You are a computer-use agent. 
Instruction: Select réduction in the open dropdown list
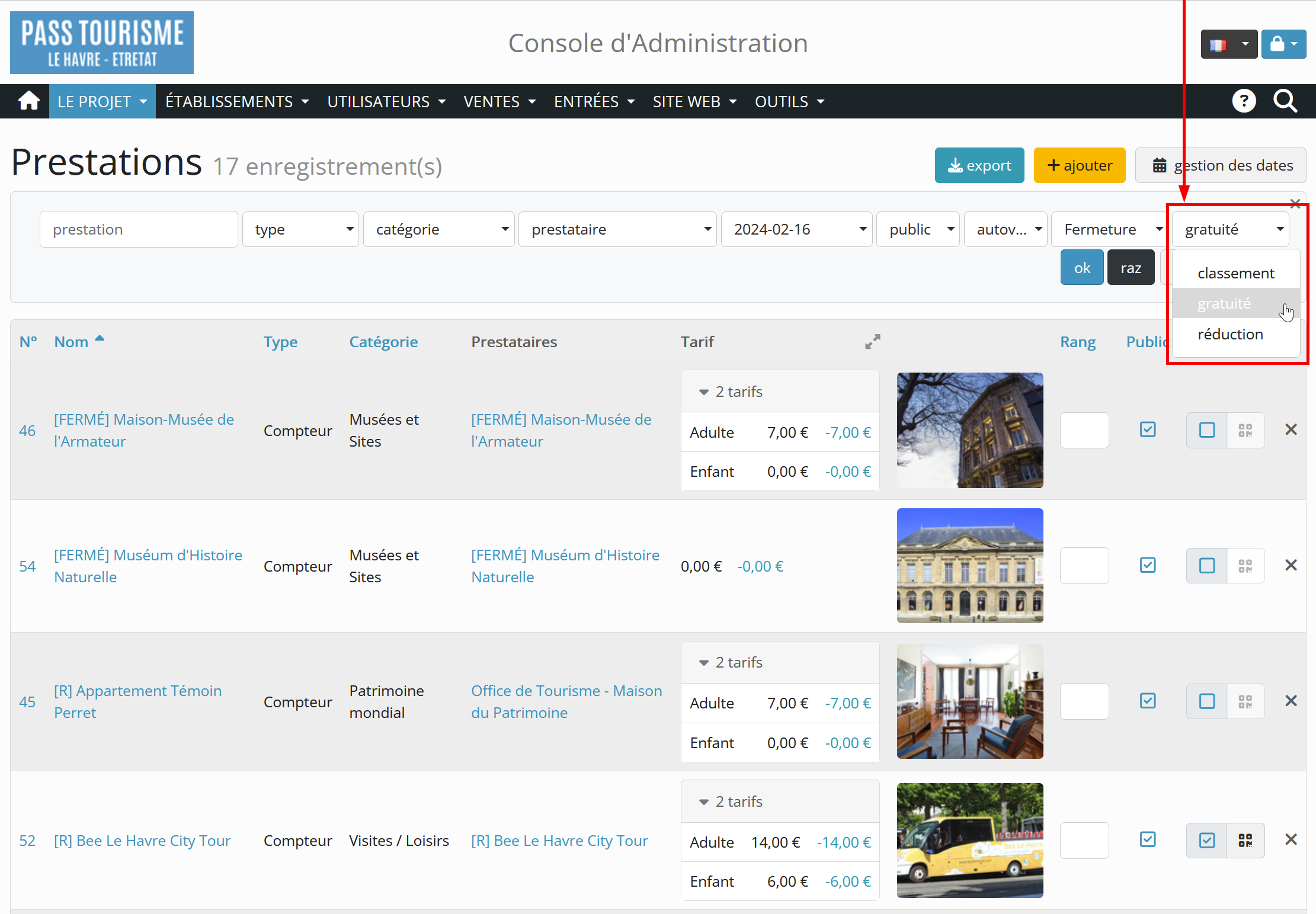1230,334
